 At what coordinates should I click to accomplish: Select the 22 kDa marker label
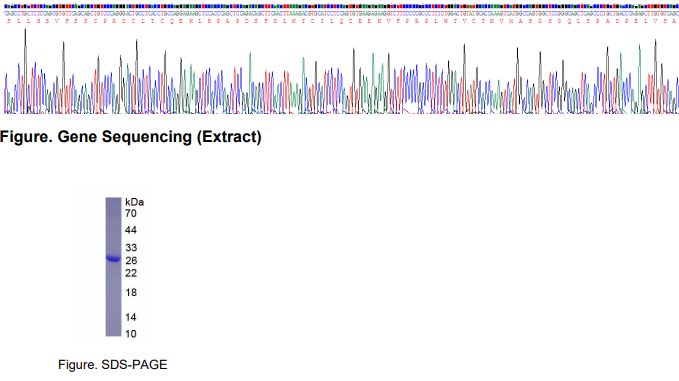click(131, 273)
